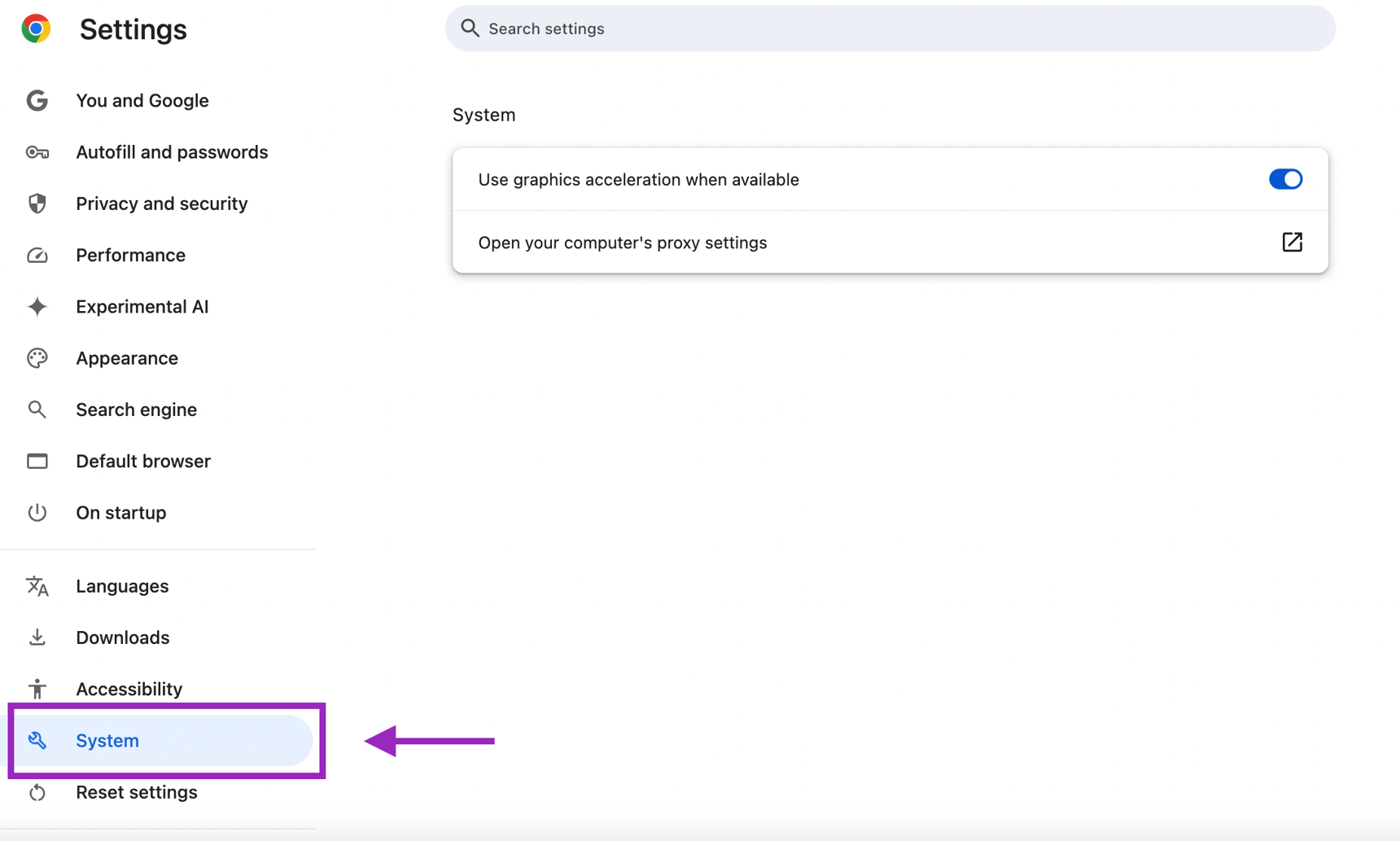Click the Languages translation icon
Image resolution: width=1400 pixels, height=841 pixels.
point(37,585)
